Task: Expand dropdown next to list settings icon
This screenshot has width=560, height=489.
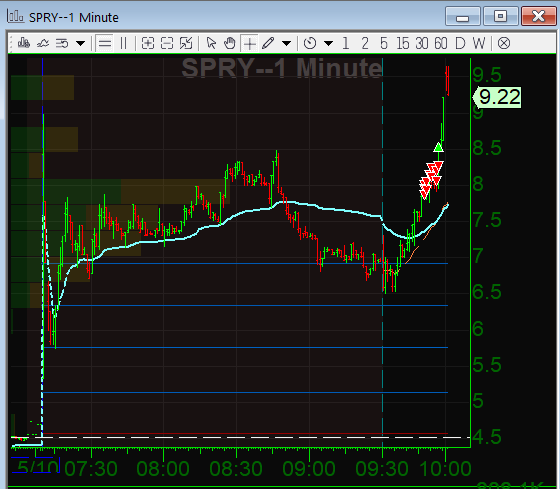Action: click(81, 44)
